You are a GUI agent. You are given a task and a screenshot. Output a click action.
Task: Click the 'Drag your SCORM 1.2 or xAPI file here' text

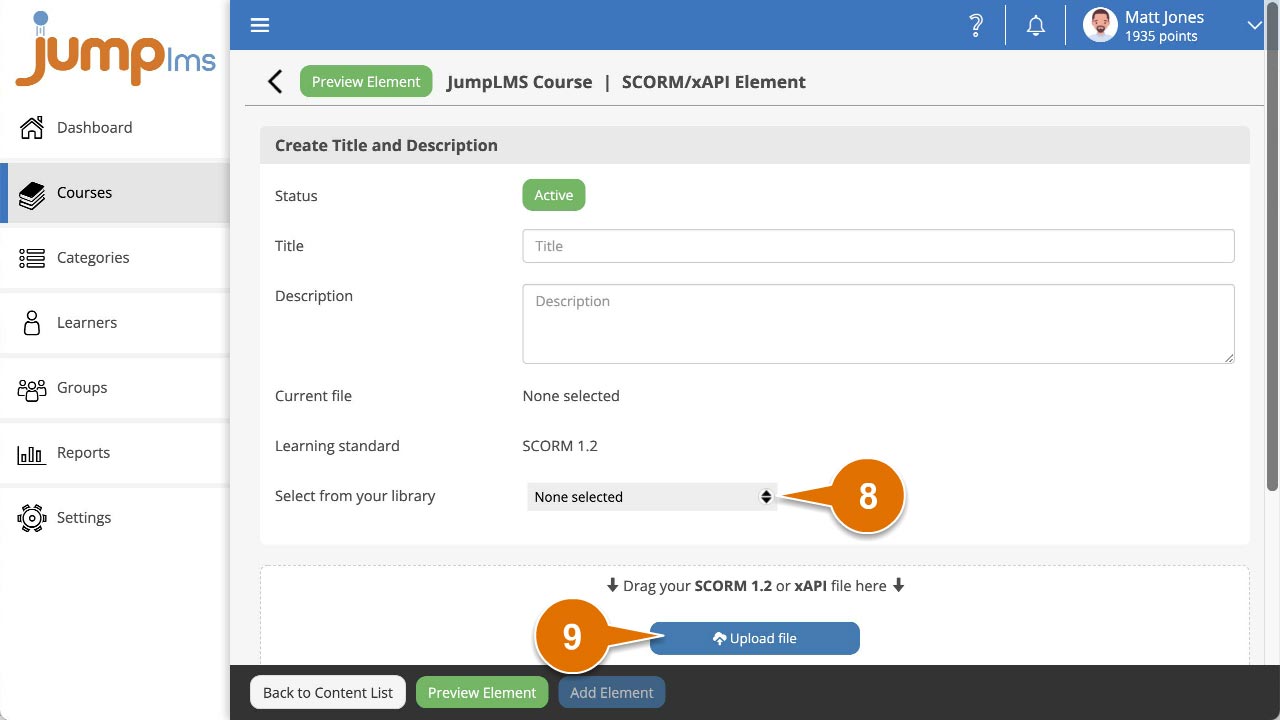pyautogui.click(x=755, y=586)
